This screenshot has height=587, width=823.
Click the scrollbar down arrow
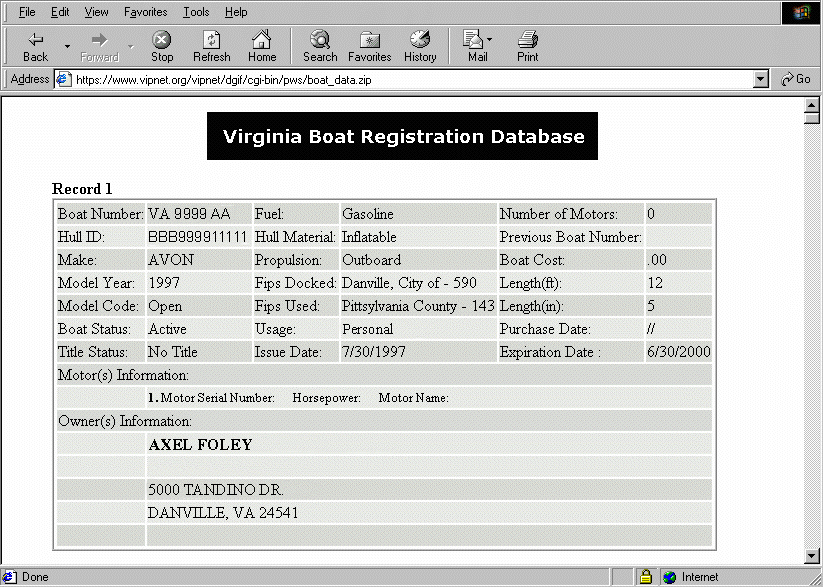(x=812, y=555)
